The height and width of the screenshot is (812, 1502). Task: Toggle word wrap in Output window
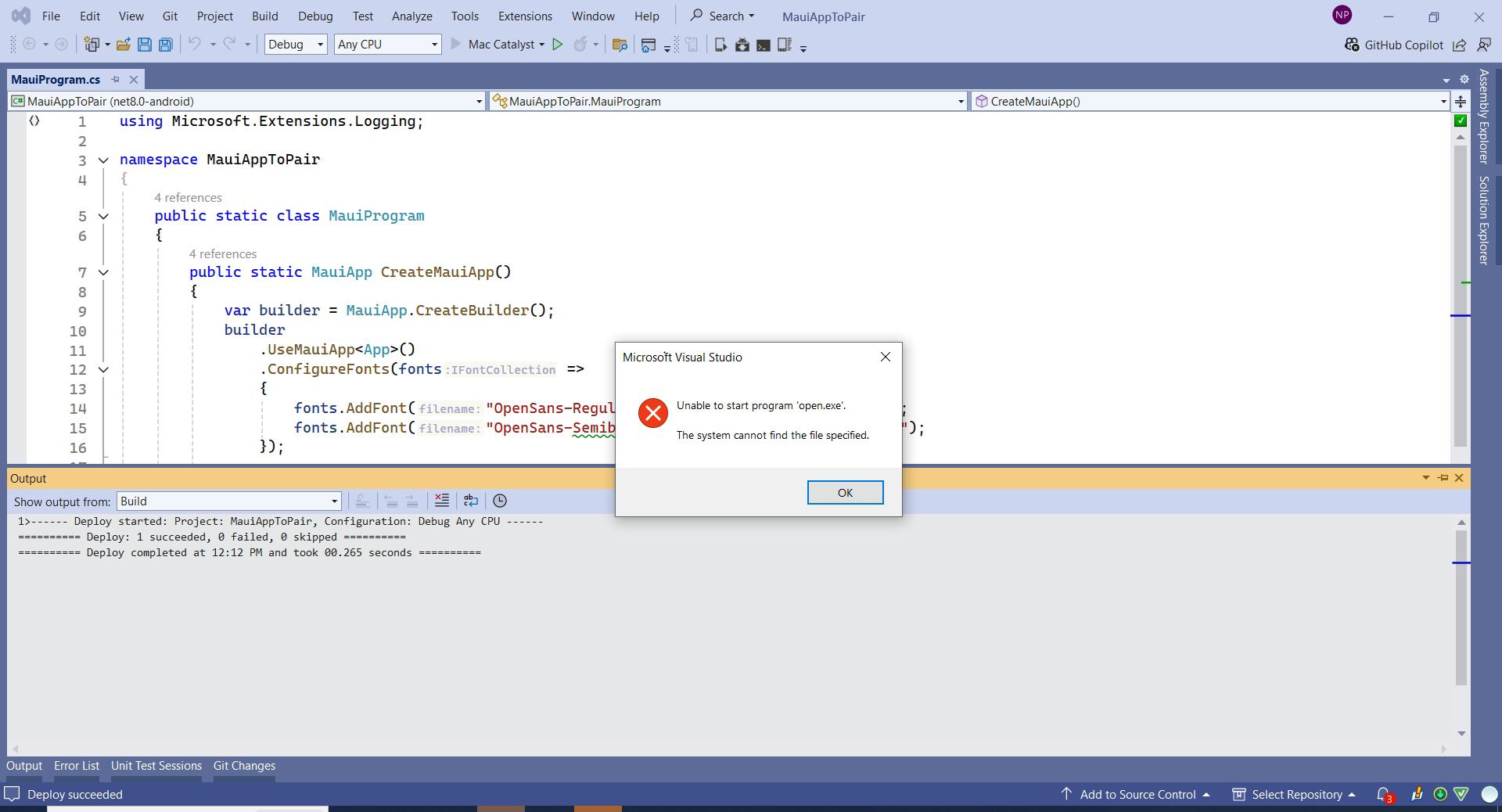[471, 501]
